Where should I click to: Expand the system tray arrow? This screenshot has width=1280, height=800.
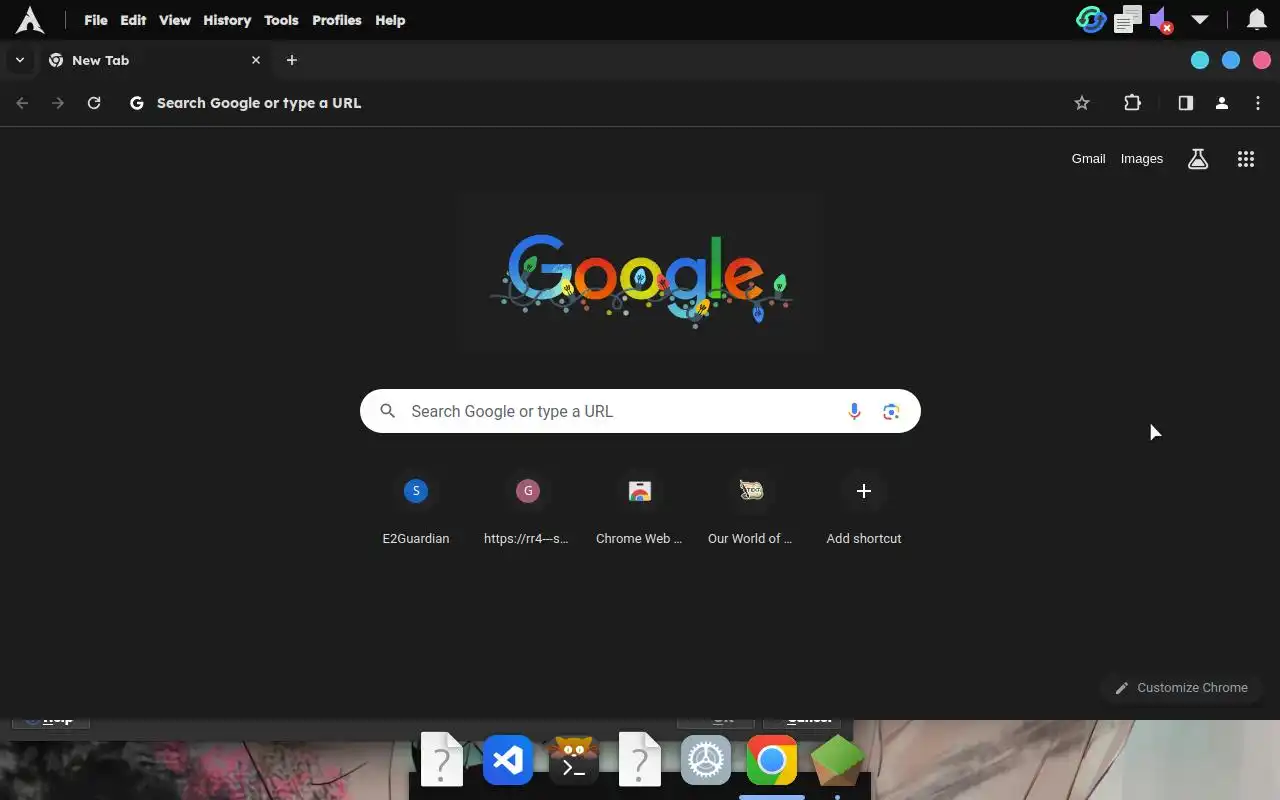click(x=1200, y=20)
